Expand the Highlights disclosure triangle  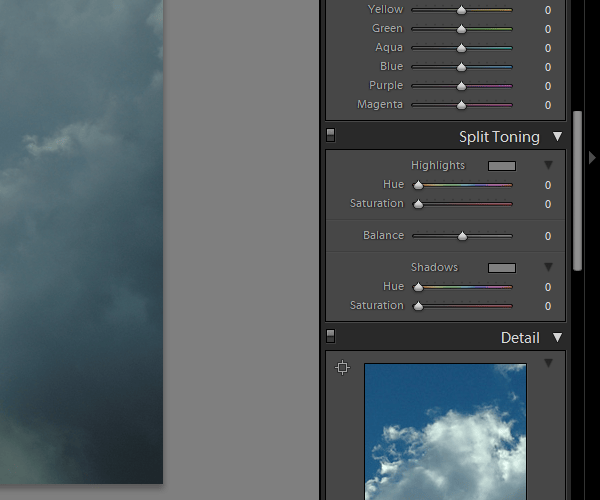point(548,165)
